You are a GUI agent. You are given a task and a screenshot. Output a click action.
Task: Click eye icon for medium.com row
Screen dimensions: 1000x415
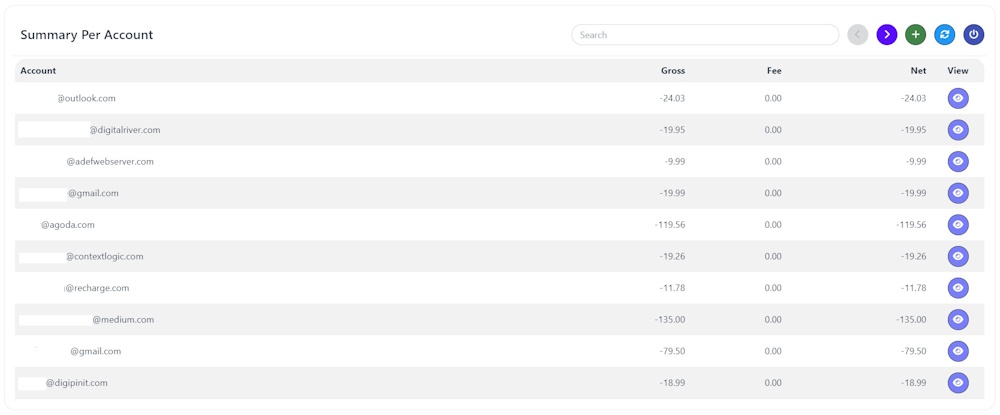pos(958,320)
